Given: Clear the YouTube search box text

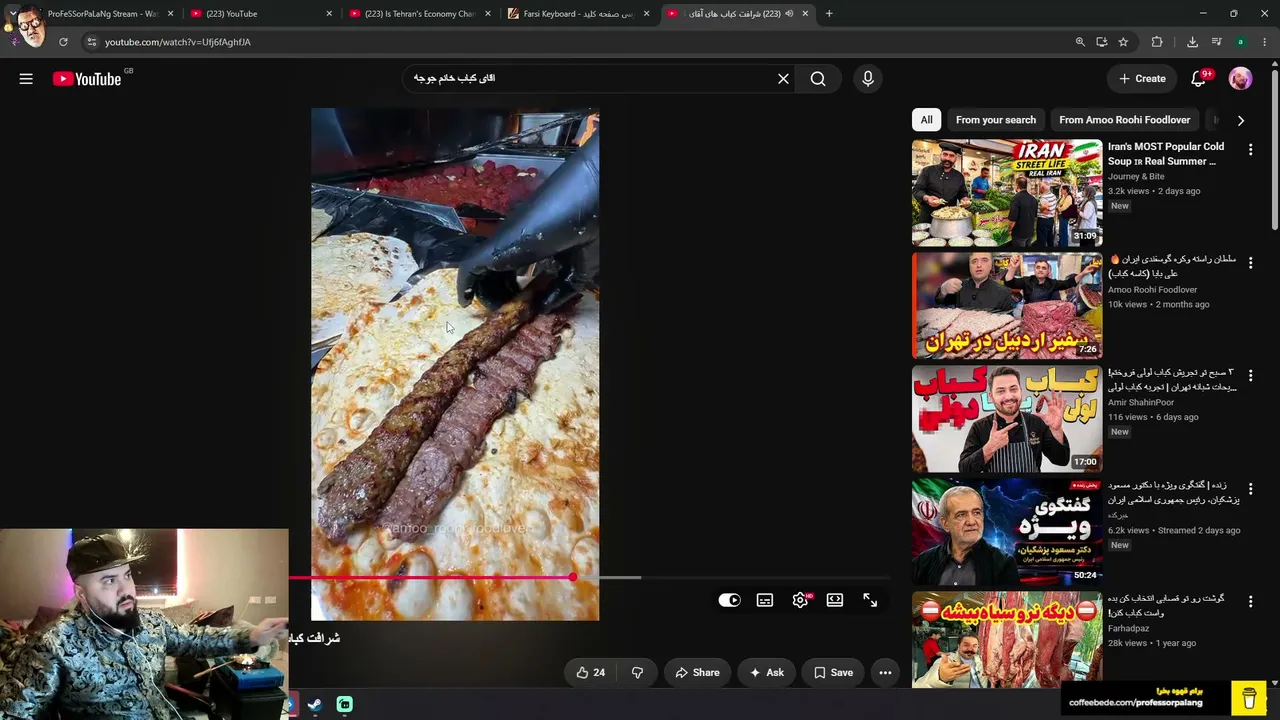Looking at the screenshot, I should click(783, 79).
